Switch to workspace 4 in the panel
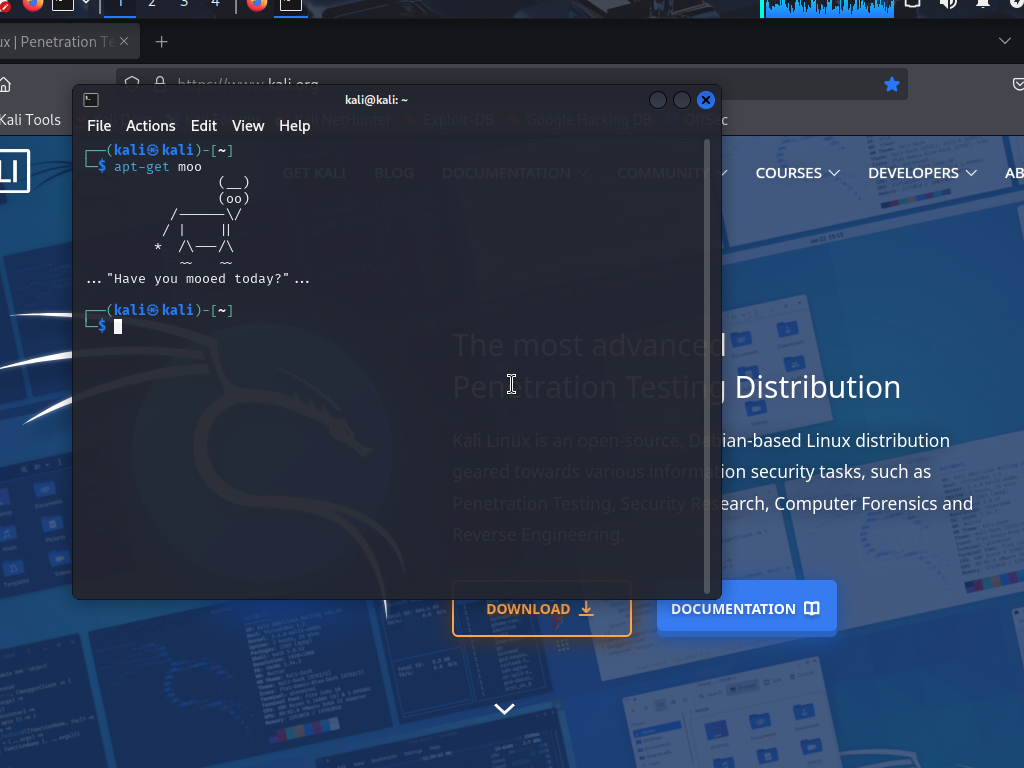 click(216, 4)
